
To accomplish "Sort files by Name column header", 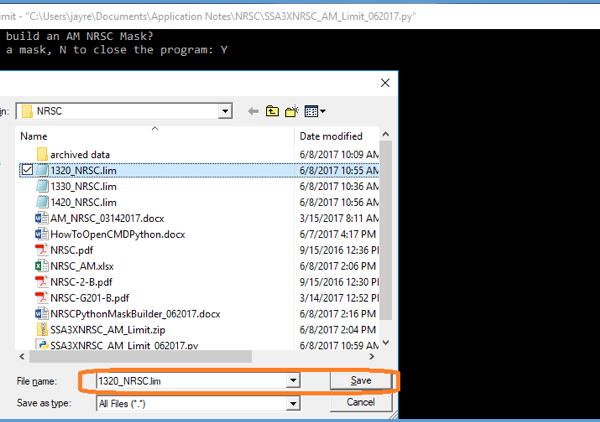I will coord(150,135).
